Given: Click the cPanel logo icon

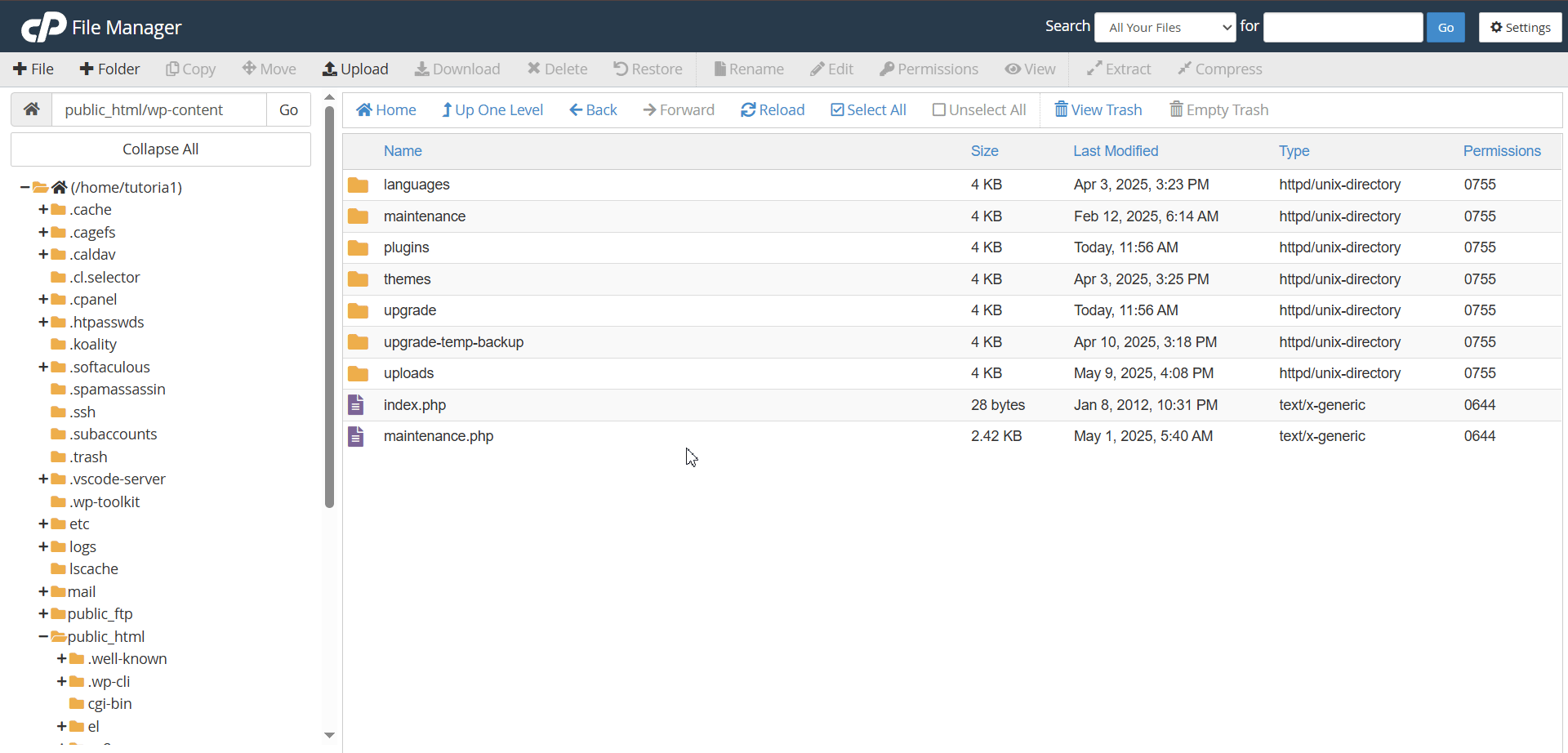Looking at the screenshot, I should 43,27.
